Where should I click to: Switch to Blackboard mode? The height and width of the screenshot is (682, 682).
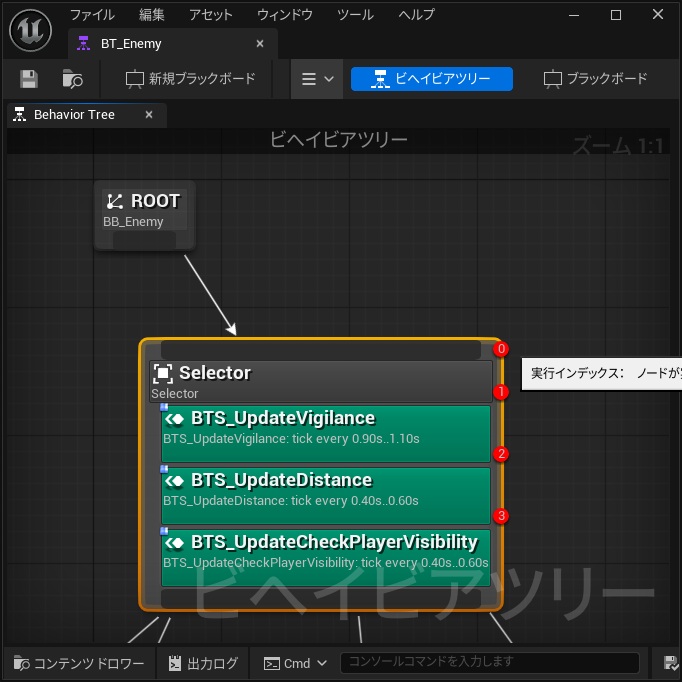pyautogui.click(x=595, y=79)
